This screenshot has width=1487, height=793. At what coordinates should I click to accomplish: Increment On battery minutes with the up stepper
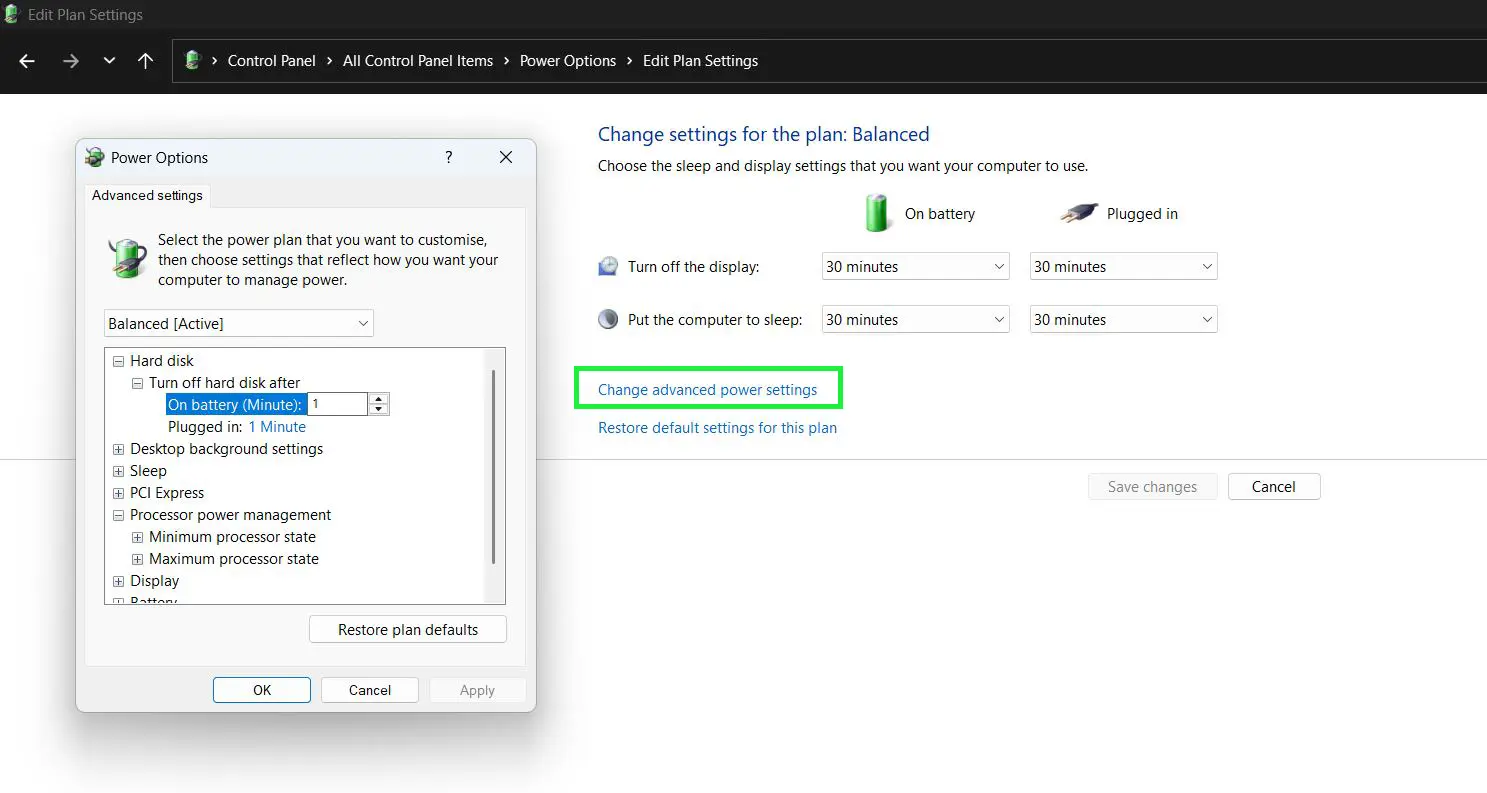point(378,398)
